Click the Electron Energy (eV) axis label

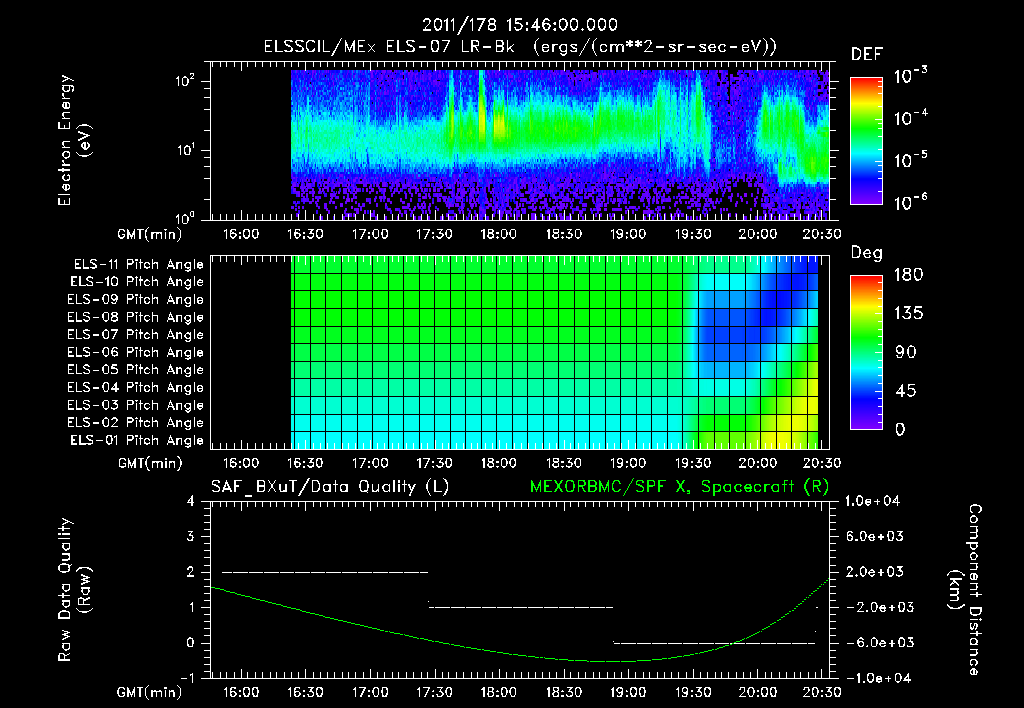coord(74,140)
